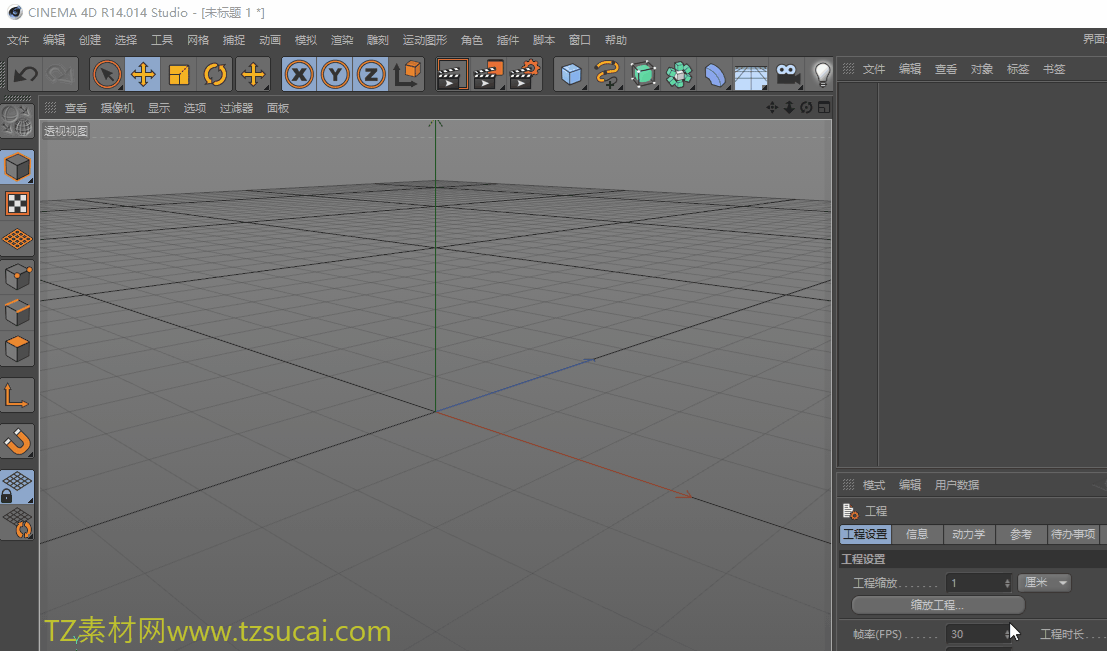Image resolution: width=1107 pixels, height=651 pixels.
Task: Click the planar workplane rotate icon
Action: pos(17,523)
